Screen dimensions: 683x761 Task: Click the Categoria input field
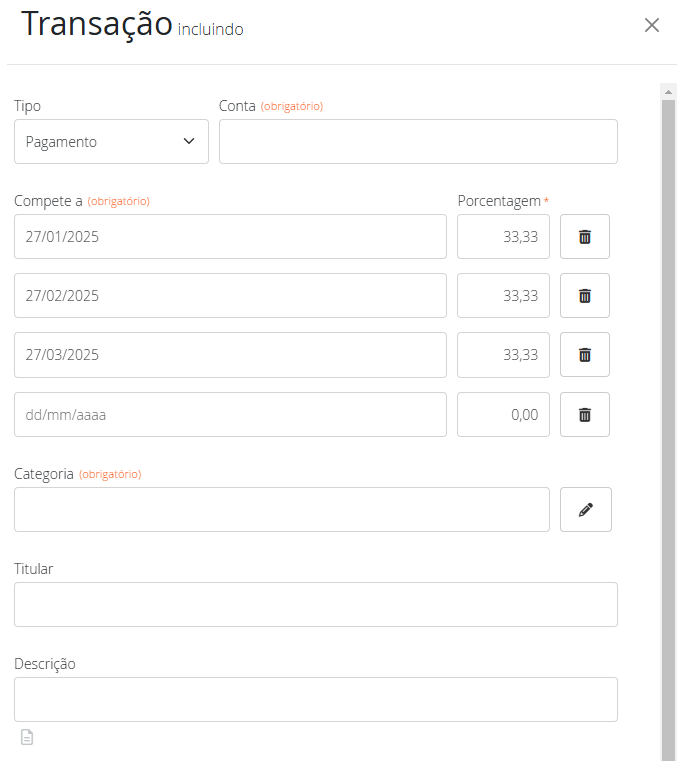[281, 510]
